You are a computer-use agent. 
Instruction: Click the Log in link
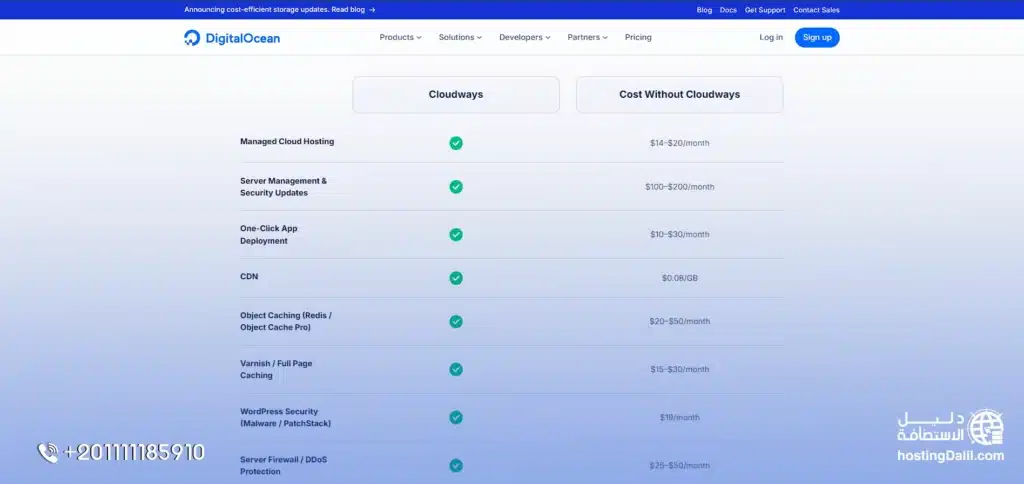point(771,38)
